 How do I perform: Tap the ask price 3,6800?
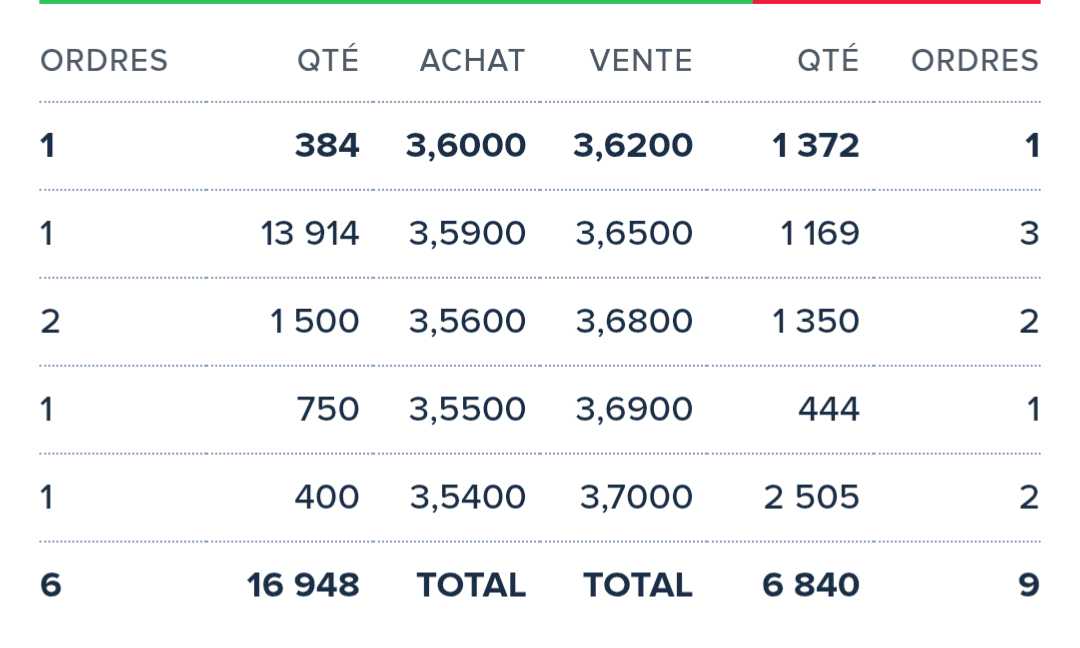(634, 322)
